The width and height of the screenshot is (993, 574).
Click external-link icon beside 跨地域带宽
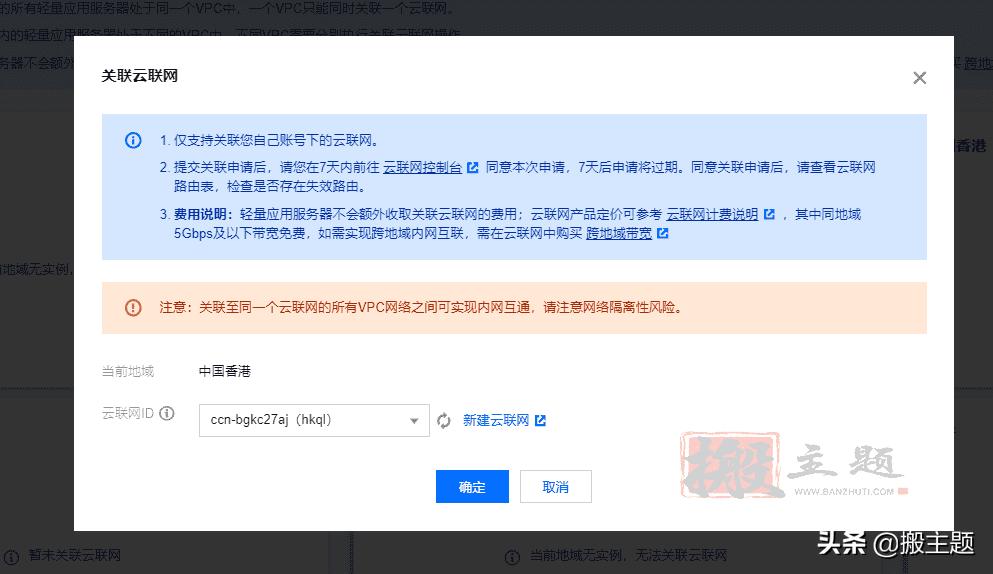tap(662, 233)
